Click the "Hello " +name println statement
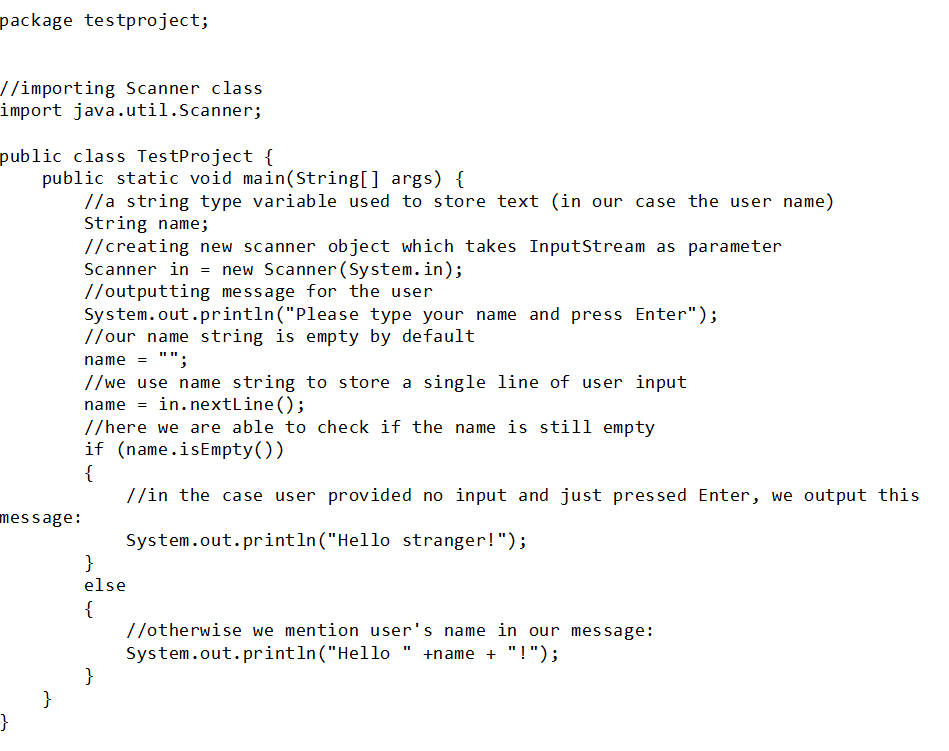Viewport: 949px width, 751px height. [342, 654]
